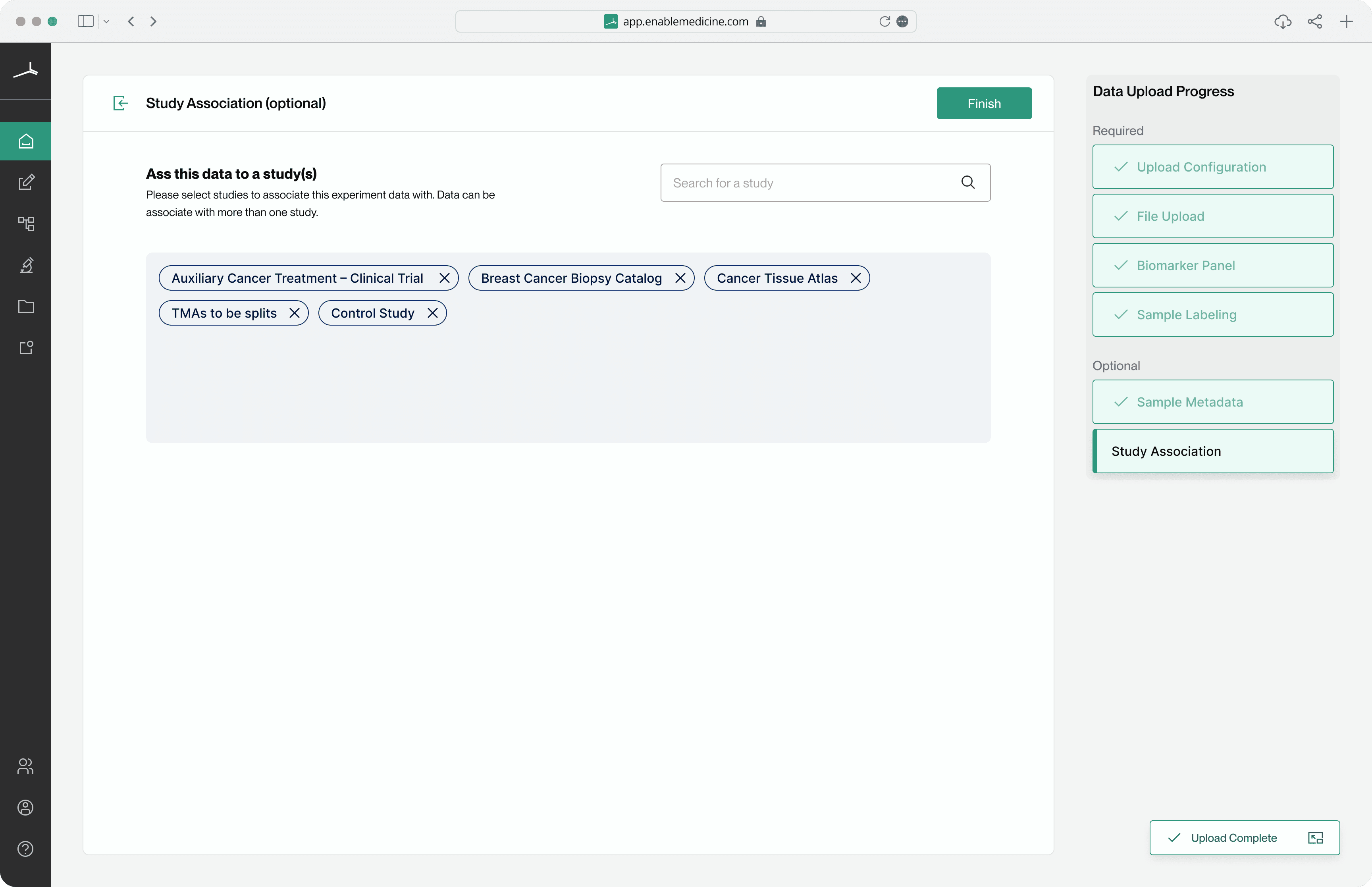Click the Finish button
This screenshot has height=887, width=1372.
(x=984, y=103)
